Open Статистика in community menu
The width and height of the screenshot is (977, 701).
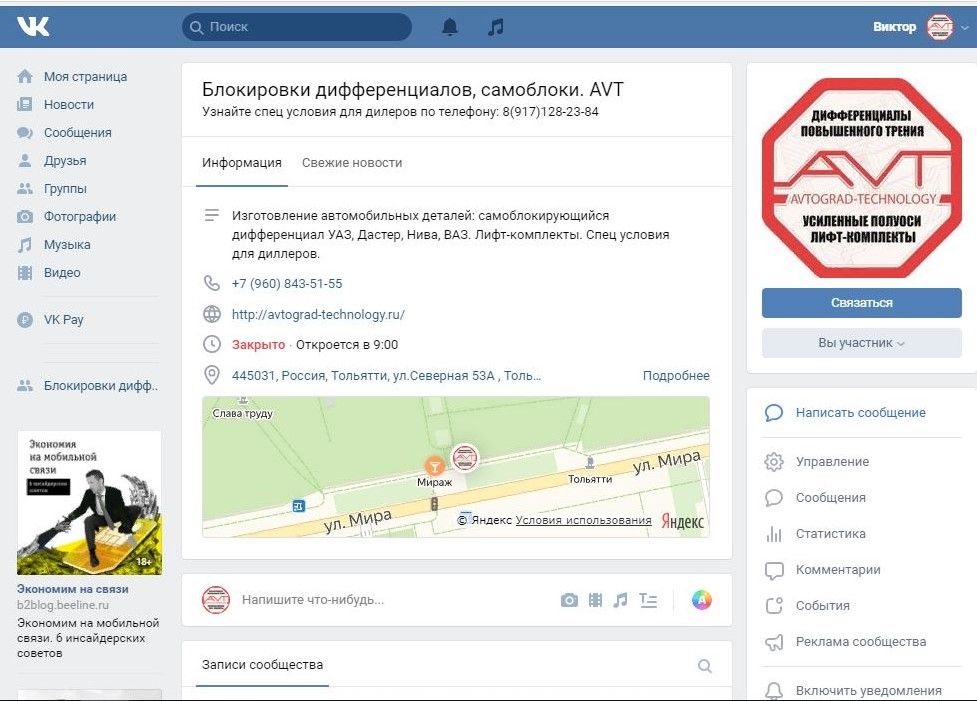coord(831,534)
